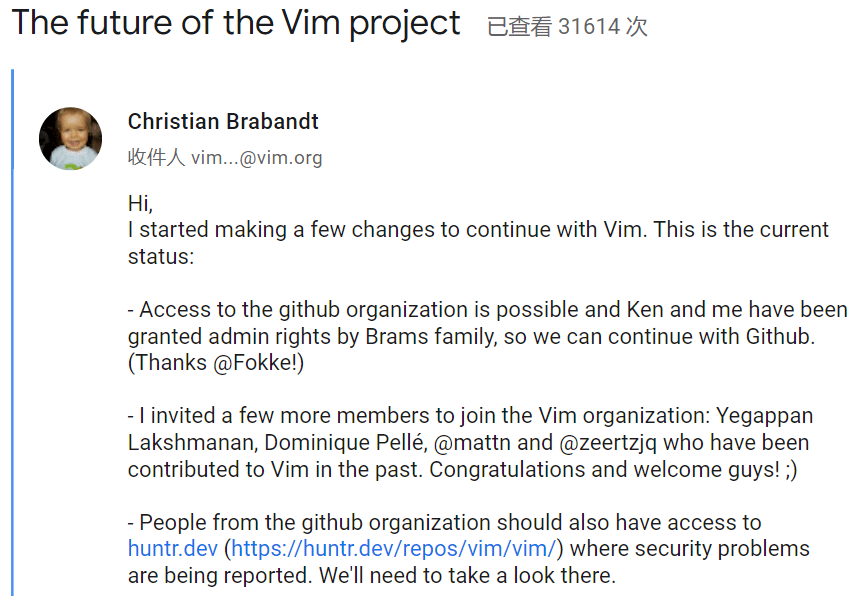Click the 已查看 31614 次 view count

567,27
